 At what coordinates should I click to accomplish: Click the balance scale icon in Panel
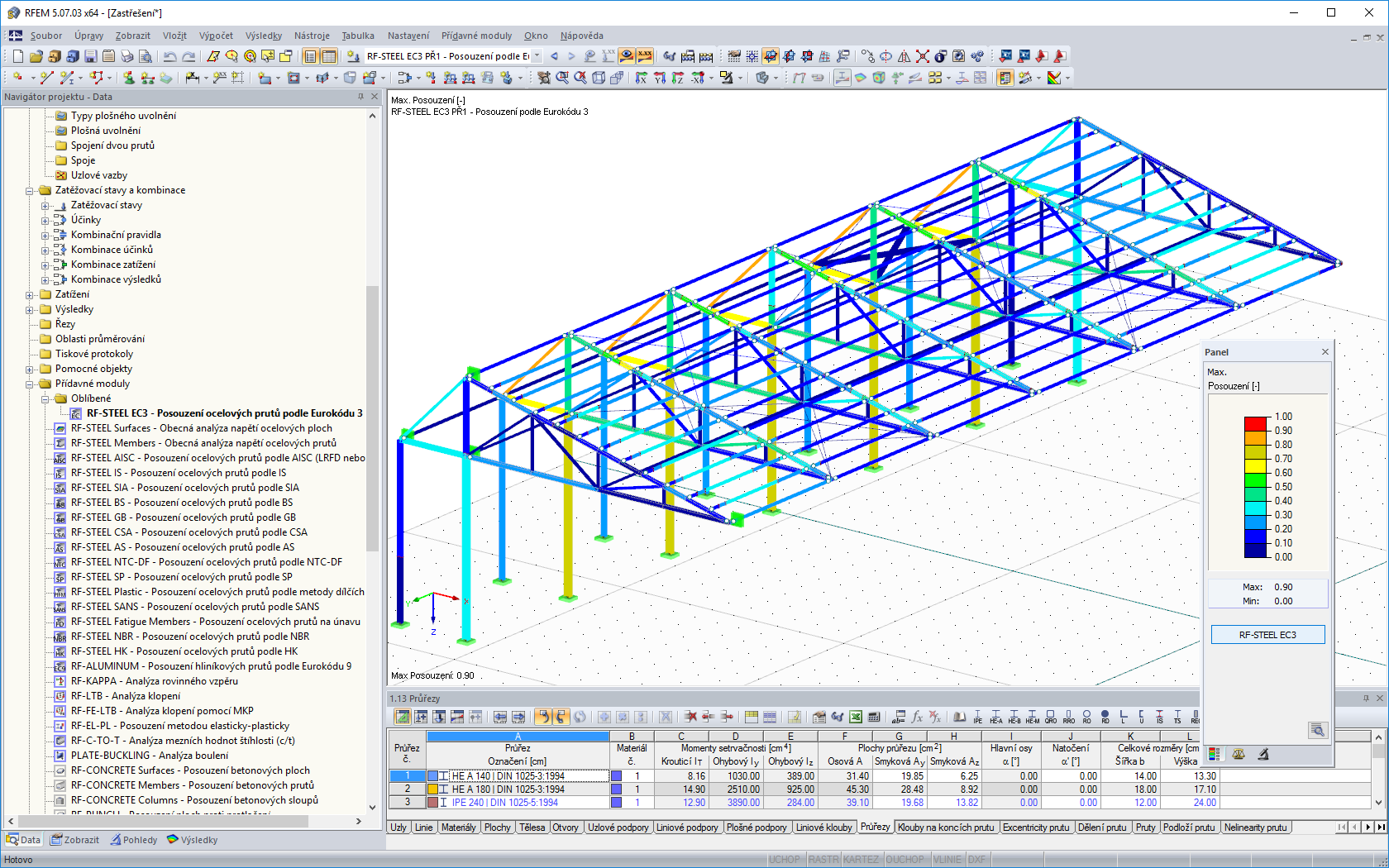pos(1239,754)
